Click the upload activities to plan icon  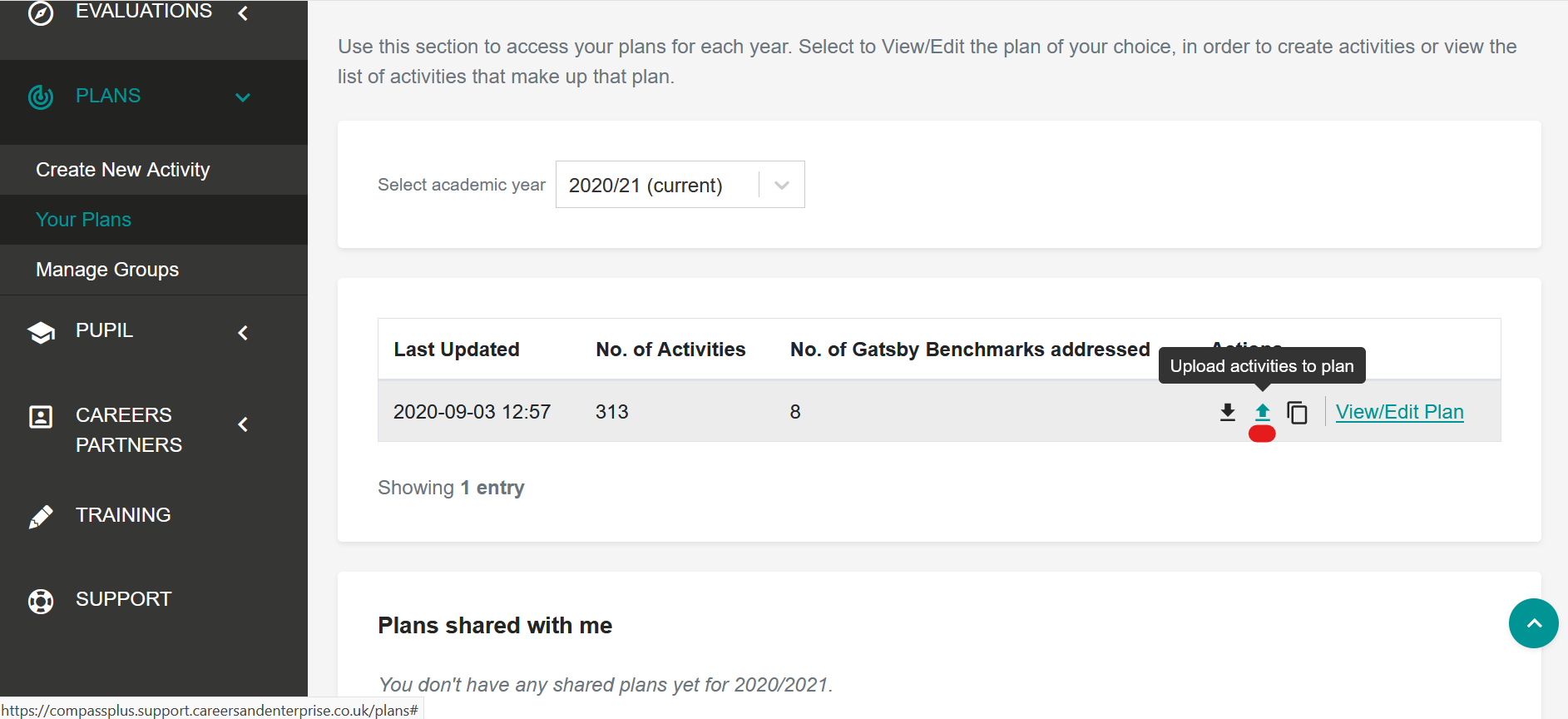click(1262, 412)
